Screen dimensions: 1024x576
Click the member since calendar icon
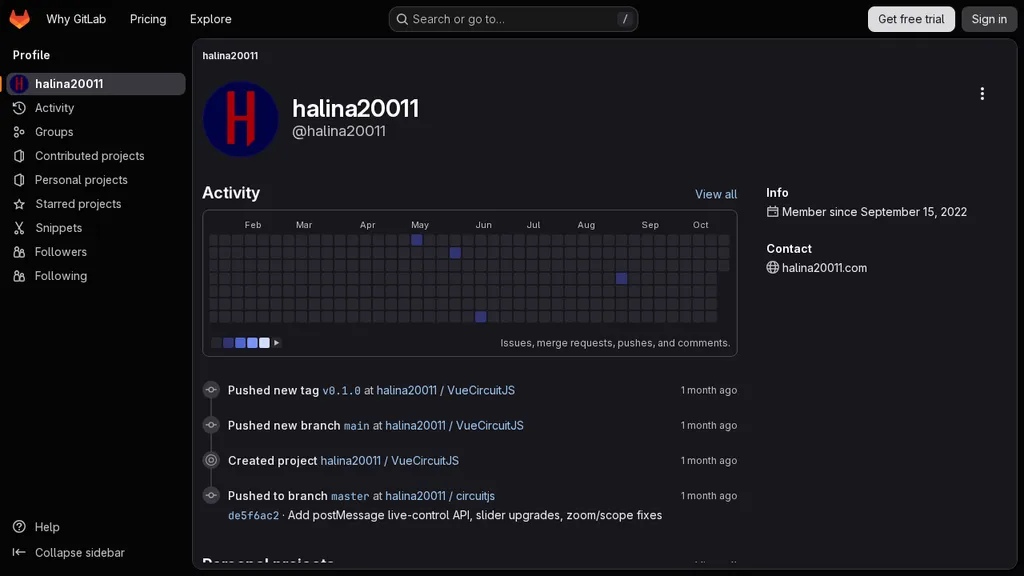(773, 212)
